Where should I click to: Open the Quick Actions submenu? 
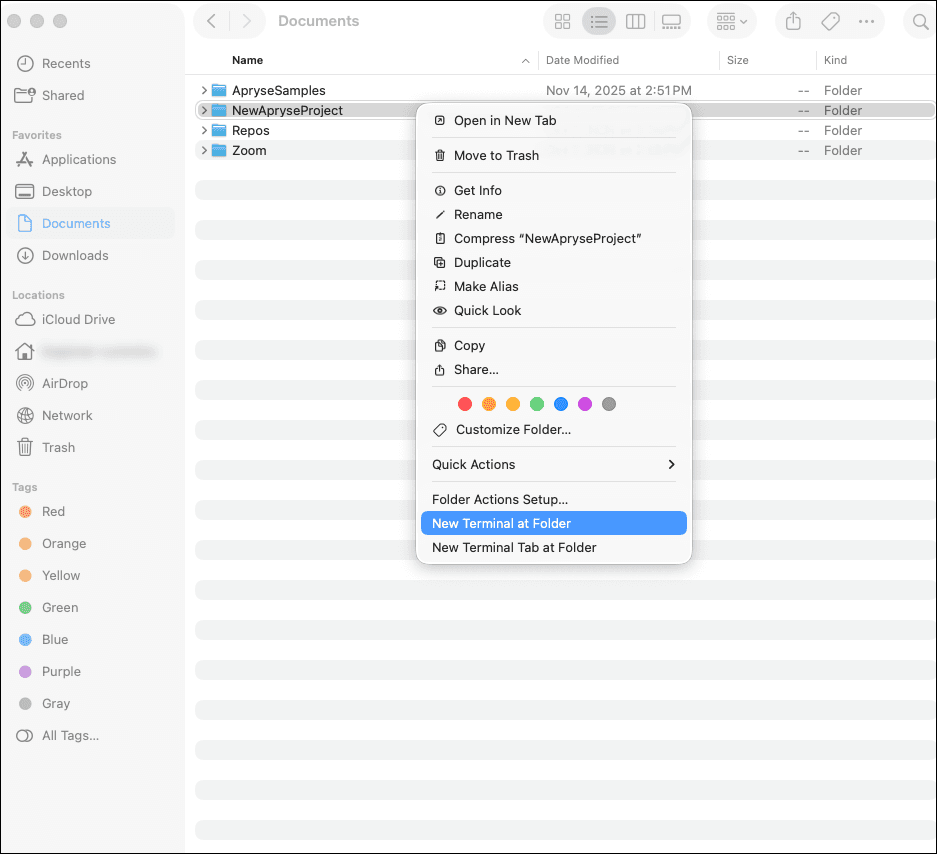tap(553, 464)
